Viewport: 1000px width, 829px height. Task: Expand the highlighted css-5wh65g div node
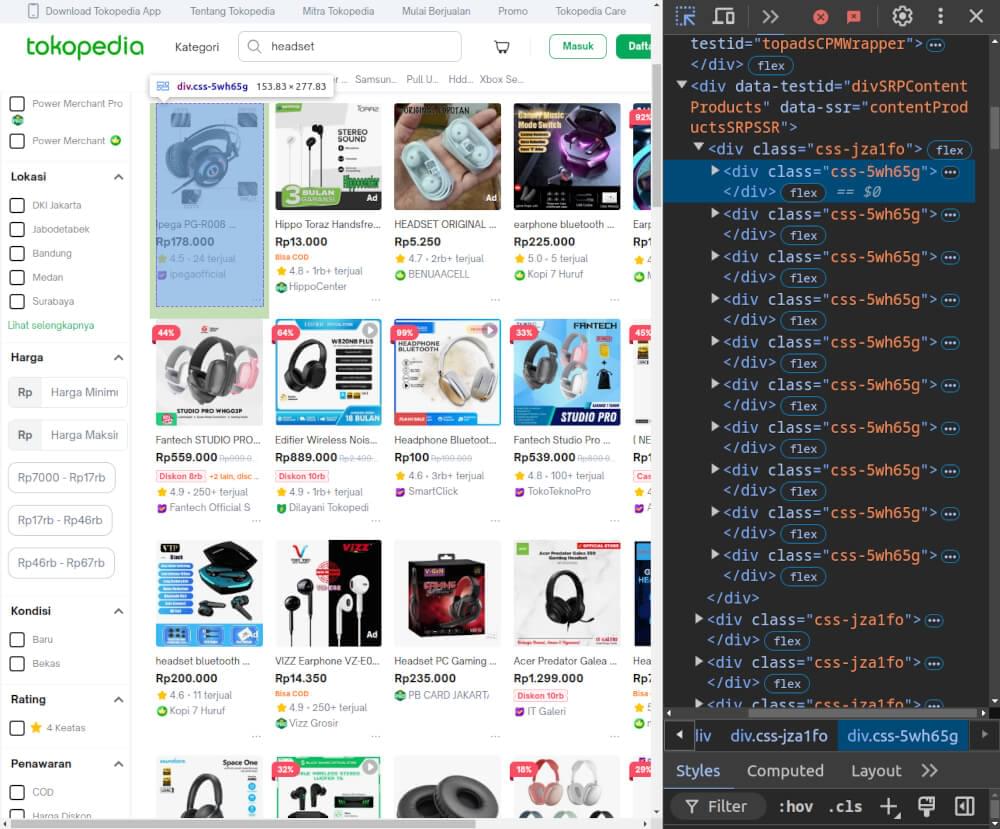(713, 171)
